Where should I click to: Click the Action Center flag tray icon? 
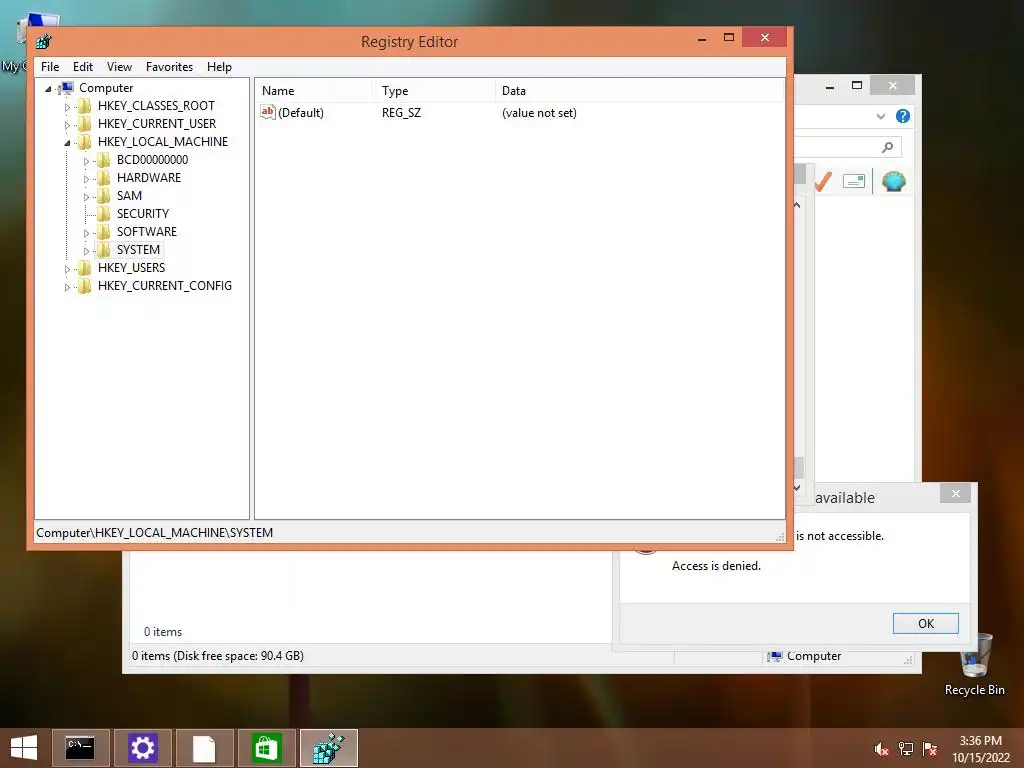930,749
